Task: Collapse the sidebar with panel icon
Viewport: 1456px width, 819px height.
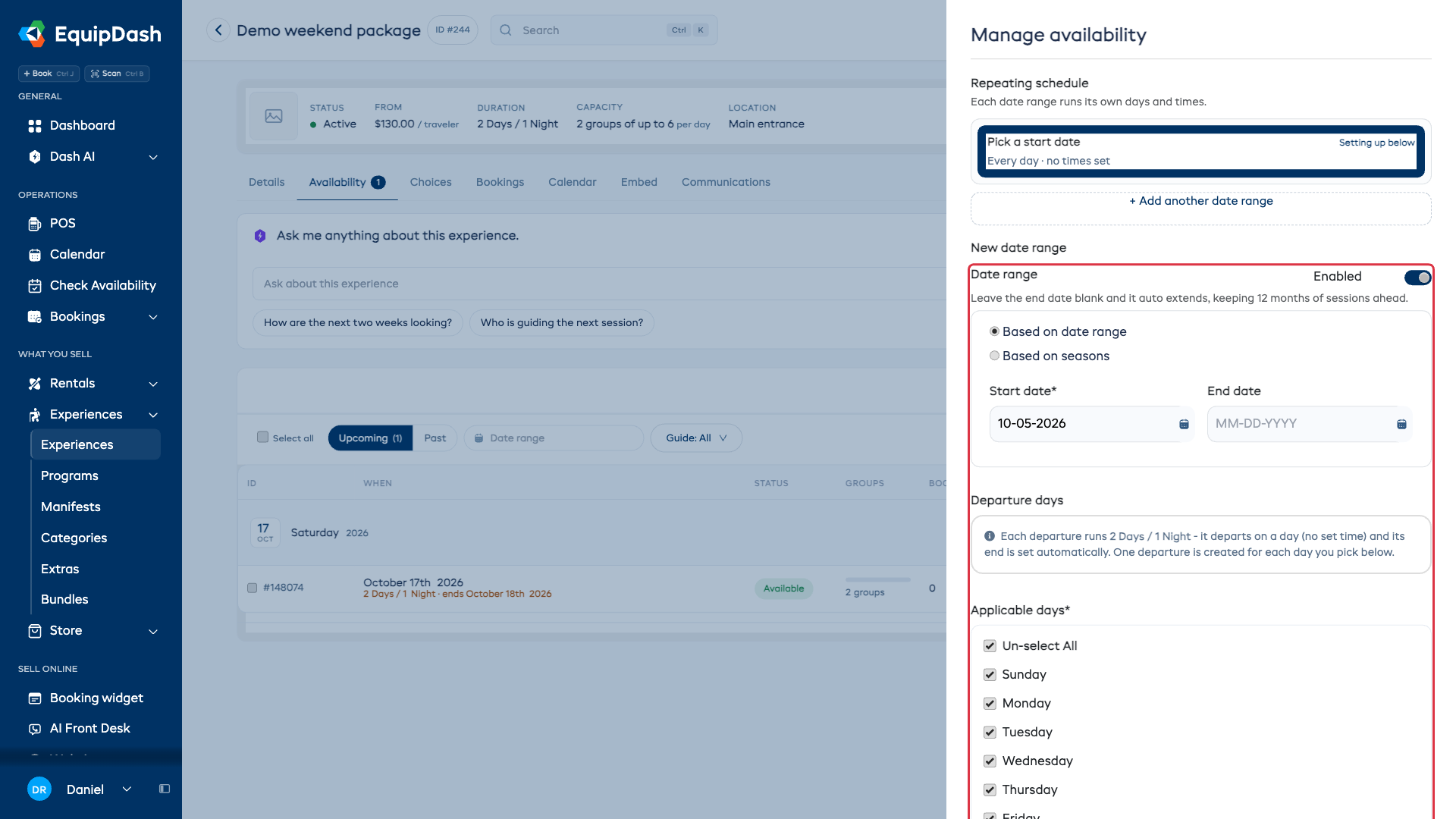Action: coord(165,789)
